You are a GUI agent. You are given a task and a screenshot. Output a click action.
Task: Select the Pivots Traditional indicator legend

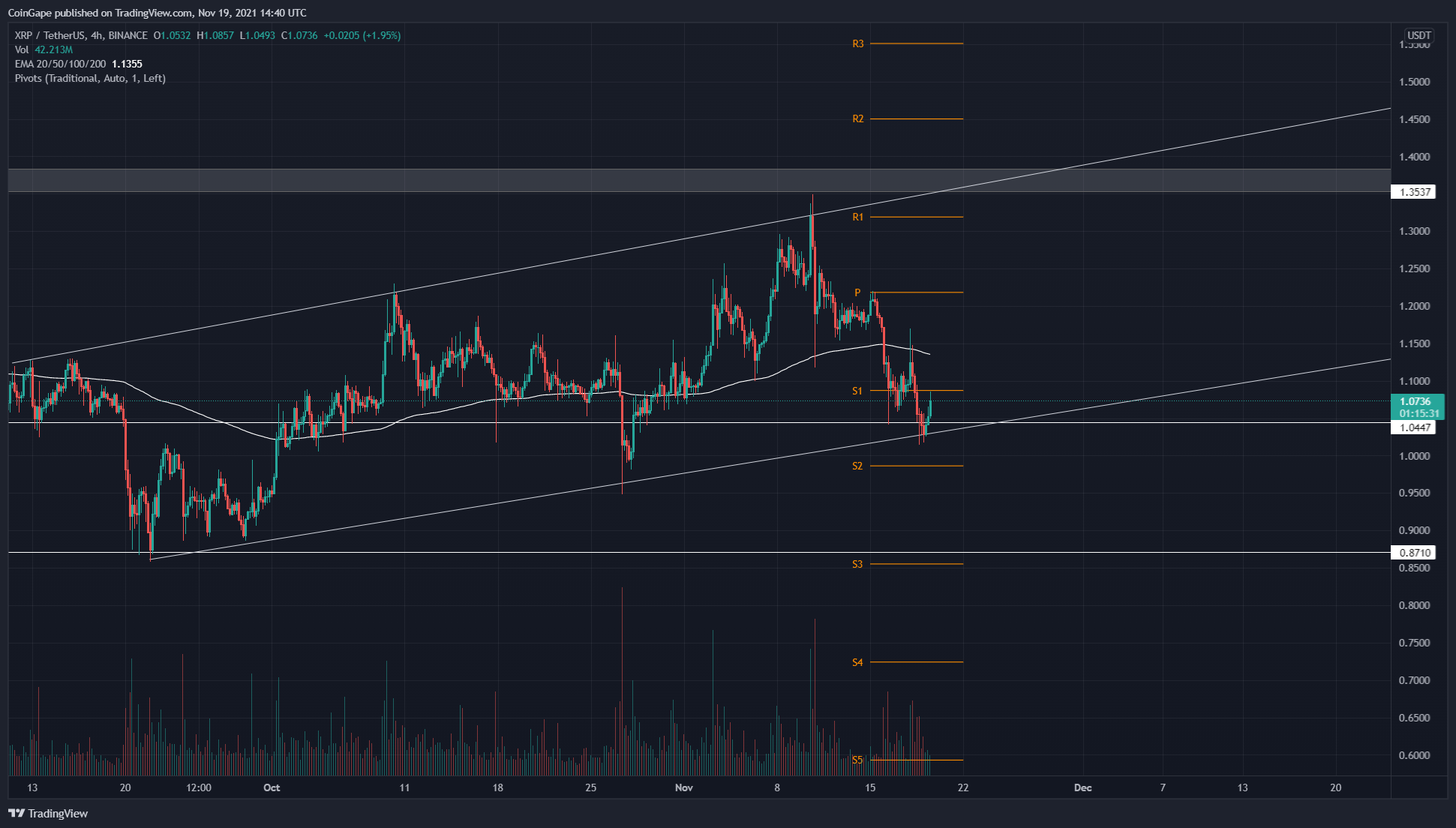(x=90, y=78)
